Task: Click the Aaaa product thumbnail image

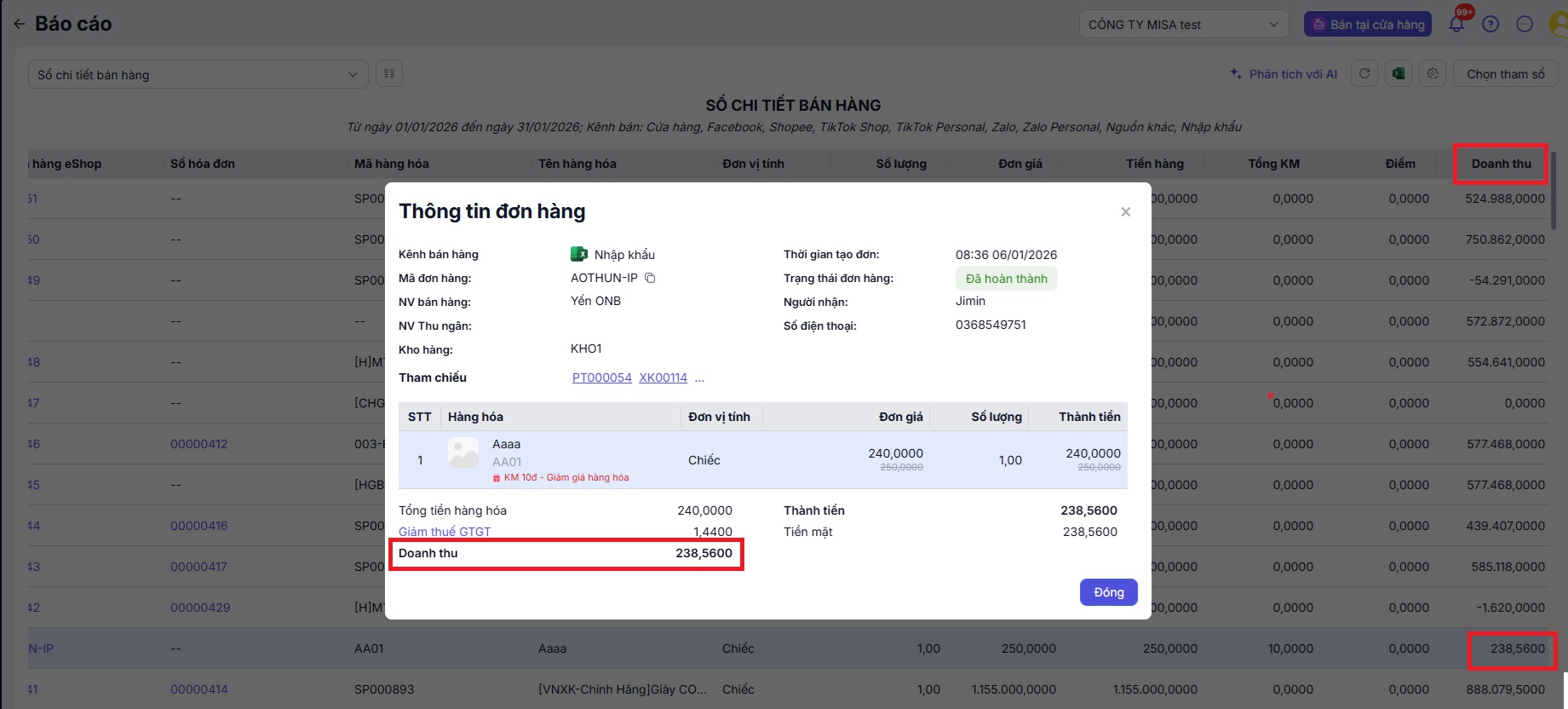Action: (463, 452)
